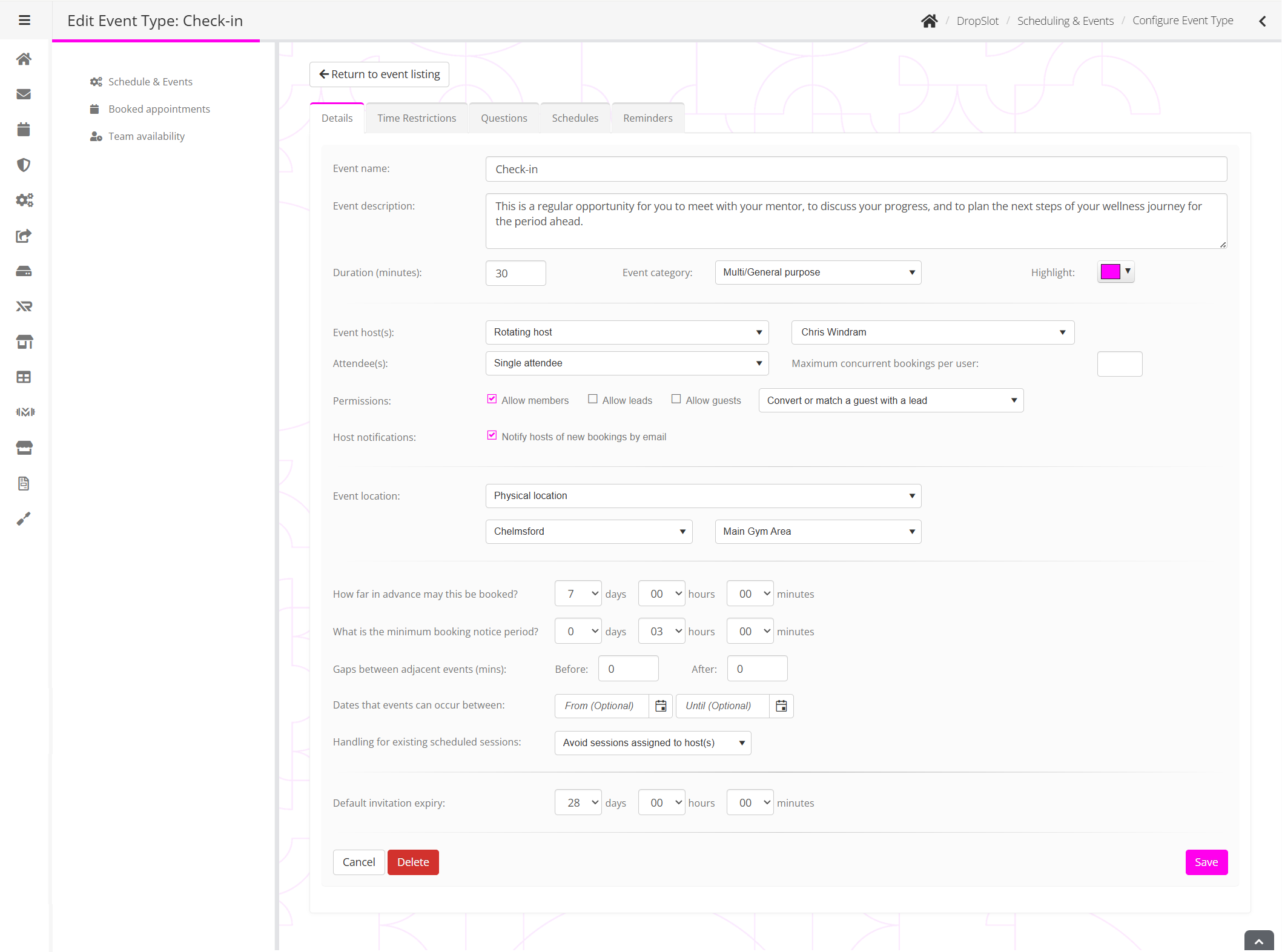Image resolution: width=1282 pixels, height=952 pixels.
Task: Uncheck Notify hosts of new bookings
Action: coord(492,436)
